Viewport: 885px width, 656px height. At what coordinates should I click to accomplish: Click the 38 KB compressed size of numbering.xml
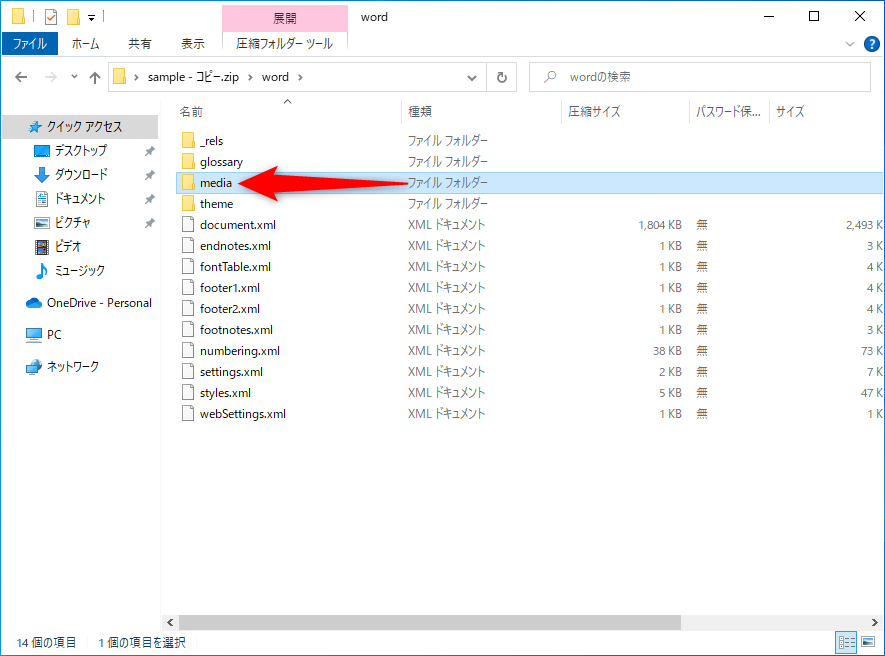click(667, 351)
